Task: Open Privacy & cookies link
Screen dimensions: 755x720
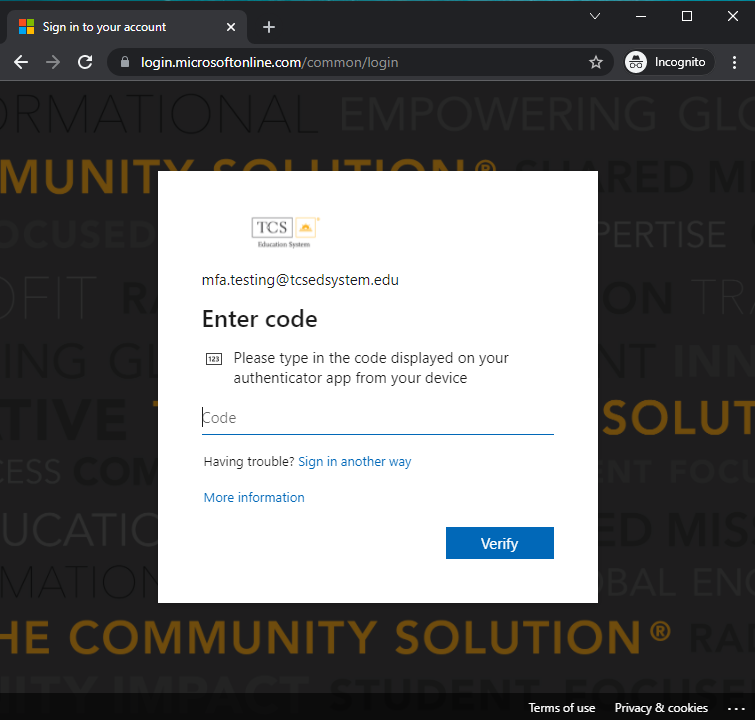Action: (661, 708)
